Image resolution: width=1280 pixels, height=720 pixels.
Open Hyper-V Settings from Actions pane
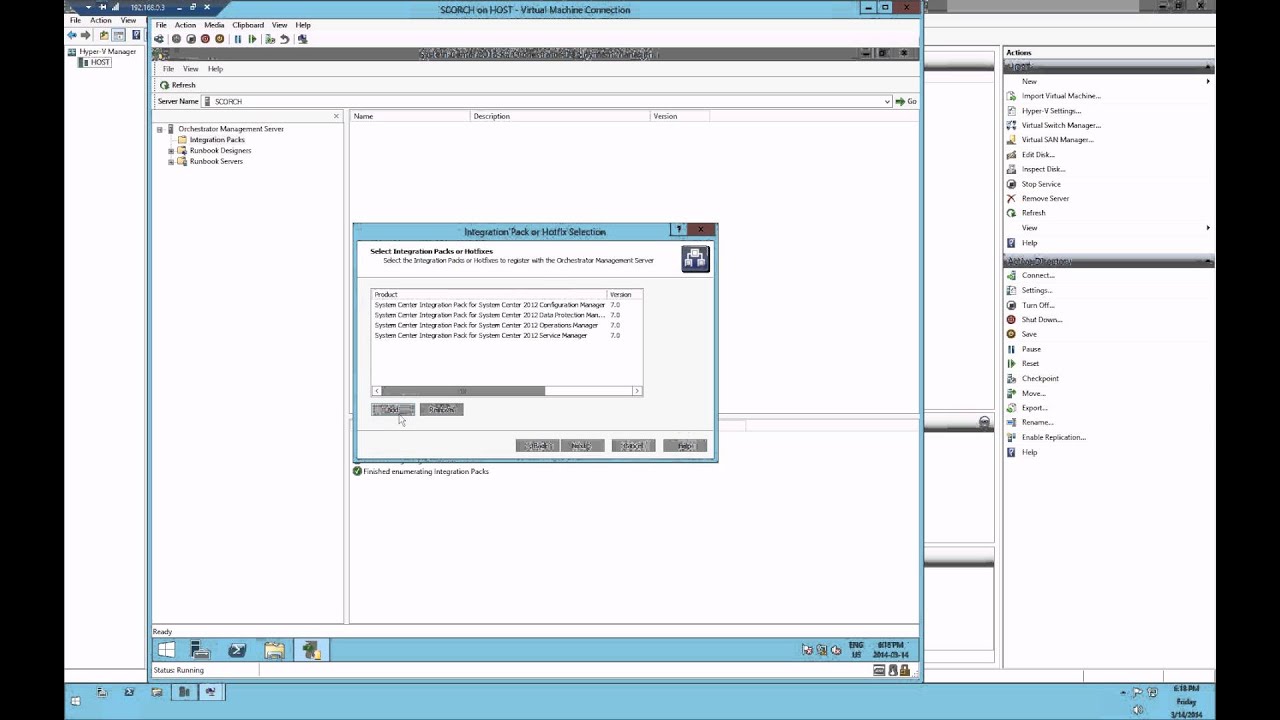[1051, 111]
